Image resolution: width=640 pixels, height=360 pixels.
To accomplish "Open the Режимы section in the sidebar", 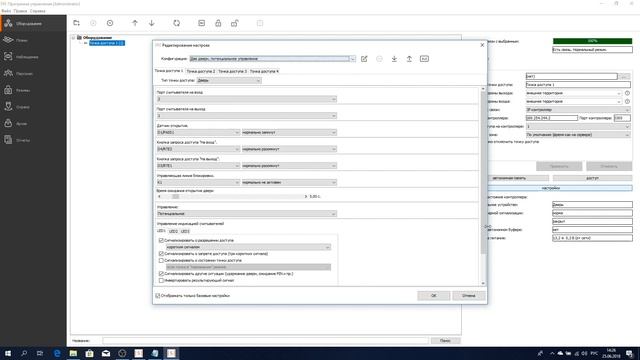I will point(33,90).
